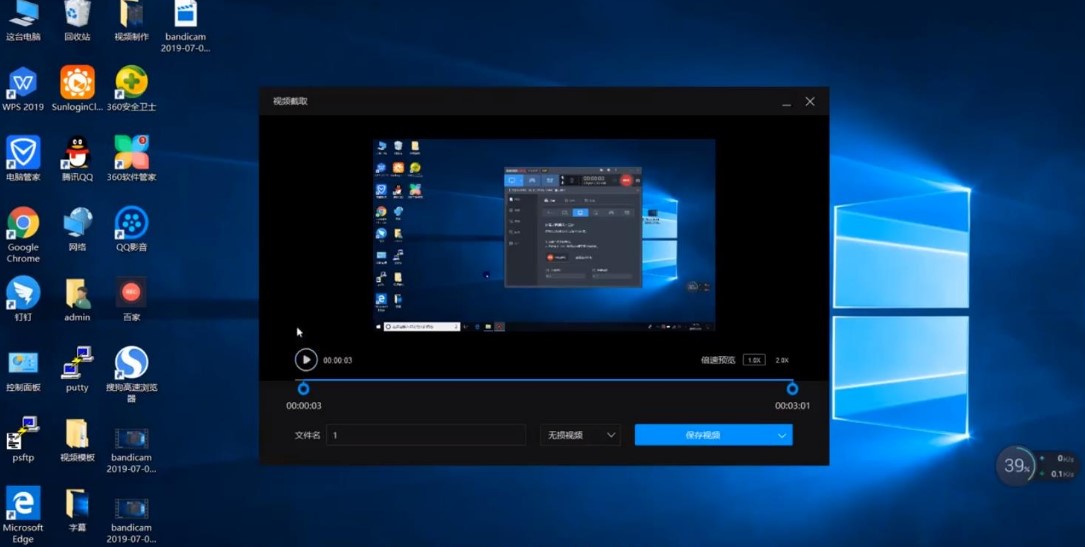Image resolution: width=1085 pixels, height=547 pixels.
Task: Minimize the 视频截取 dialog window
Action: (786, 102)
